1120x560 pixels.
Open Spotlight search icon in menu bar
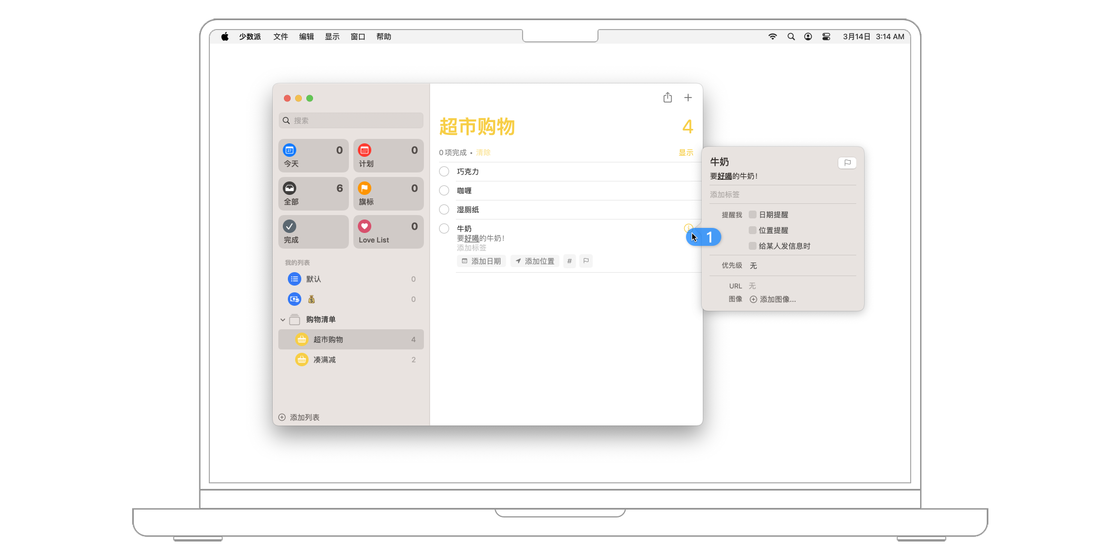791,36
